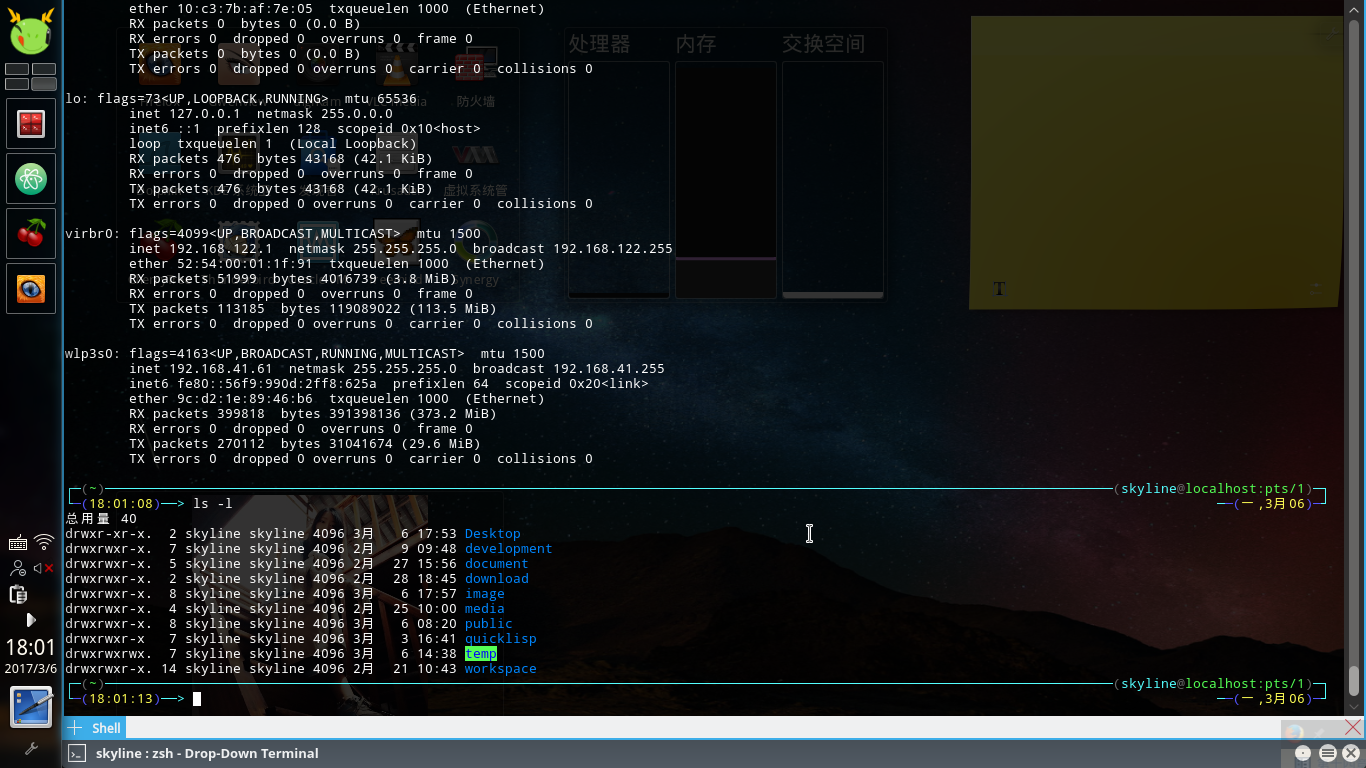The height and width of the screenshot is (768, 1366).
Task: Click the terminal vertical scrollbar handle
Action: click(1354, 681)
